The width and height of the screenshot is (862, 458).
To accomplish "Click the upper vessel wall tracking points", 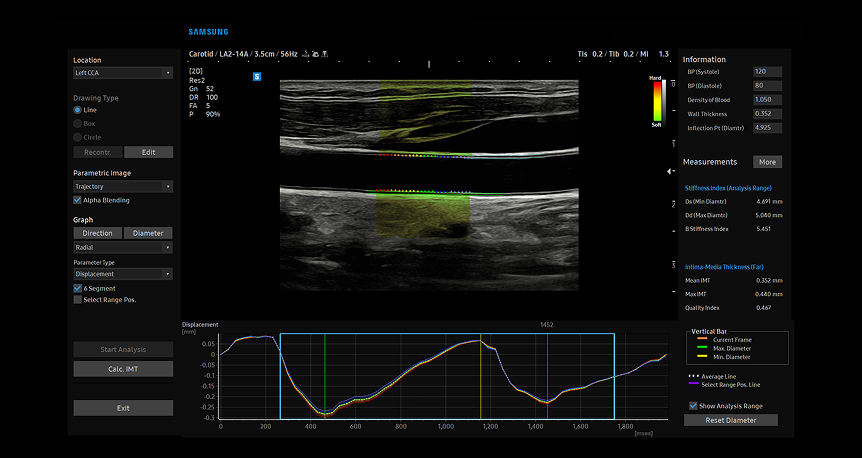I will click(426, 156).
